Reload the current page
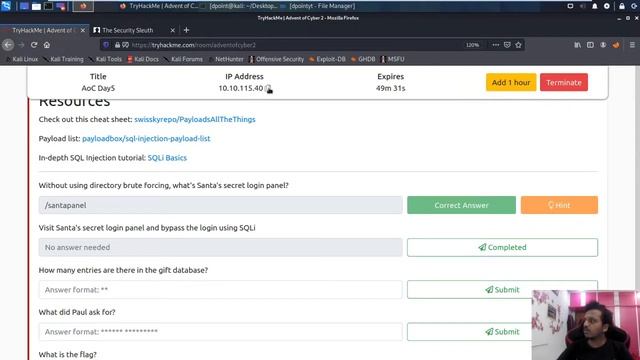Viewport: 640px width, 360px height. point(34,45)
